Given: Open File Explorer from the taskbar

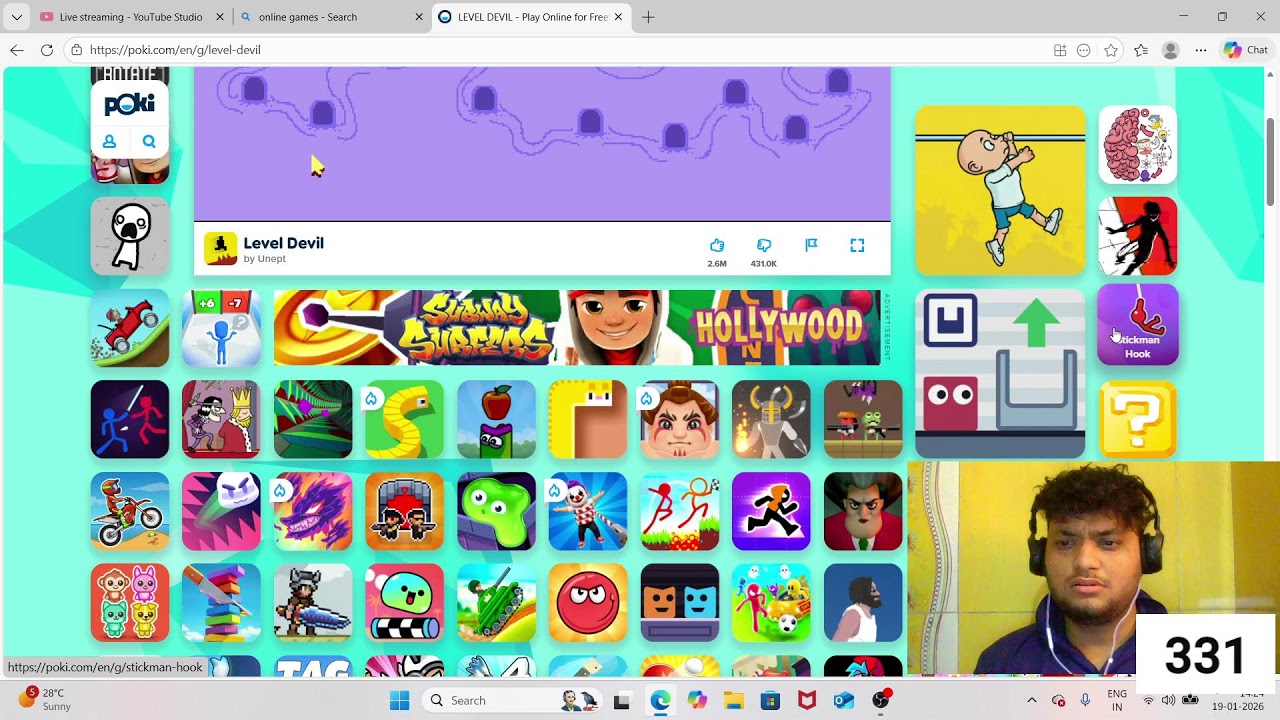Looking at the screenshot, I should coord(734,700).
